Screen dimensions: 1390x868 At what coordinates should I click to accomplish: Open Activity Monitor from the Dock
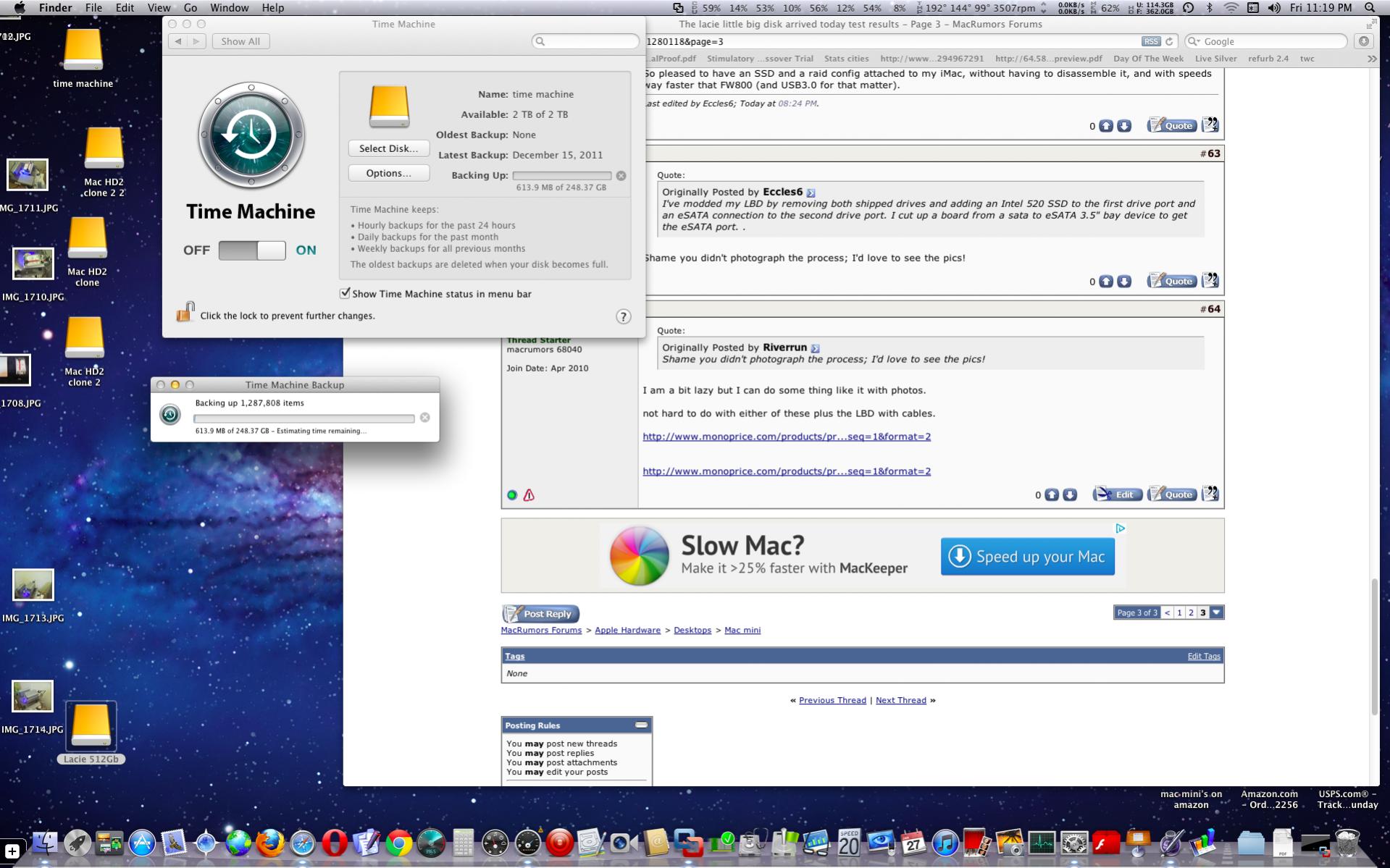[x=1042, y=843]
